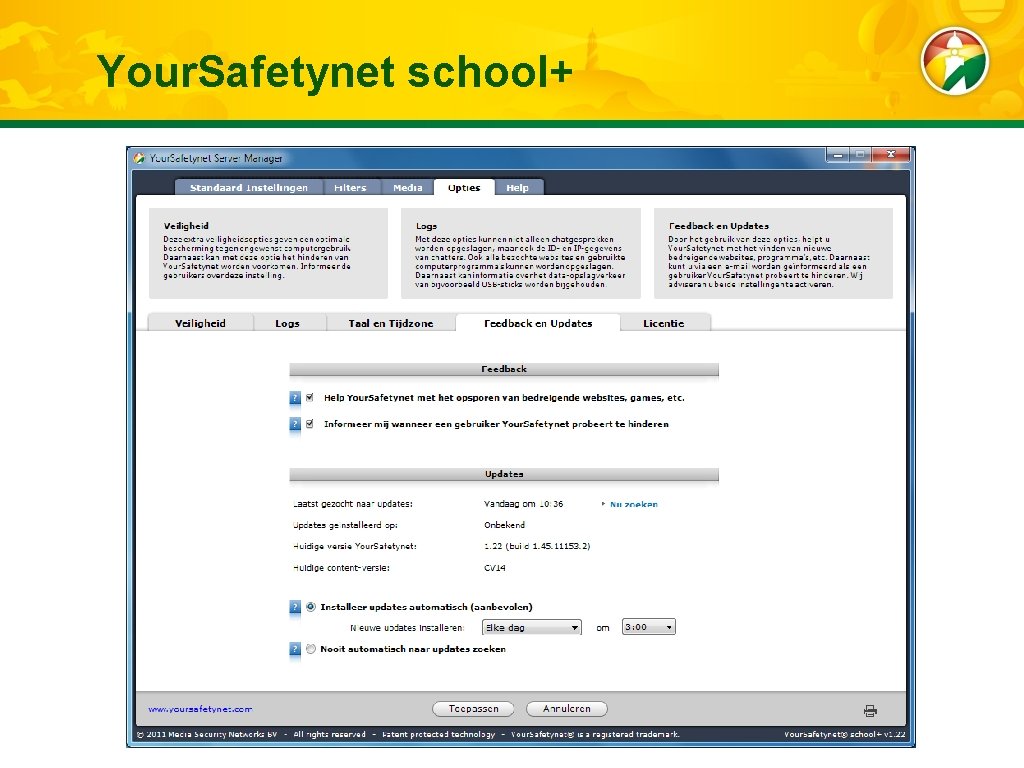The height and width of the screenshot is (768, 1024).
Task: Click version value '1.22 (build 1.45.11153.2)'
Action: [537, 546]
